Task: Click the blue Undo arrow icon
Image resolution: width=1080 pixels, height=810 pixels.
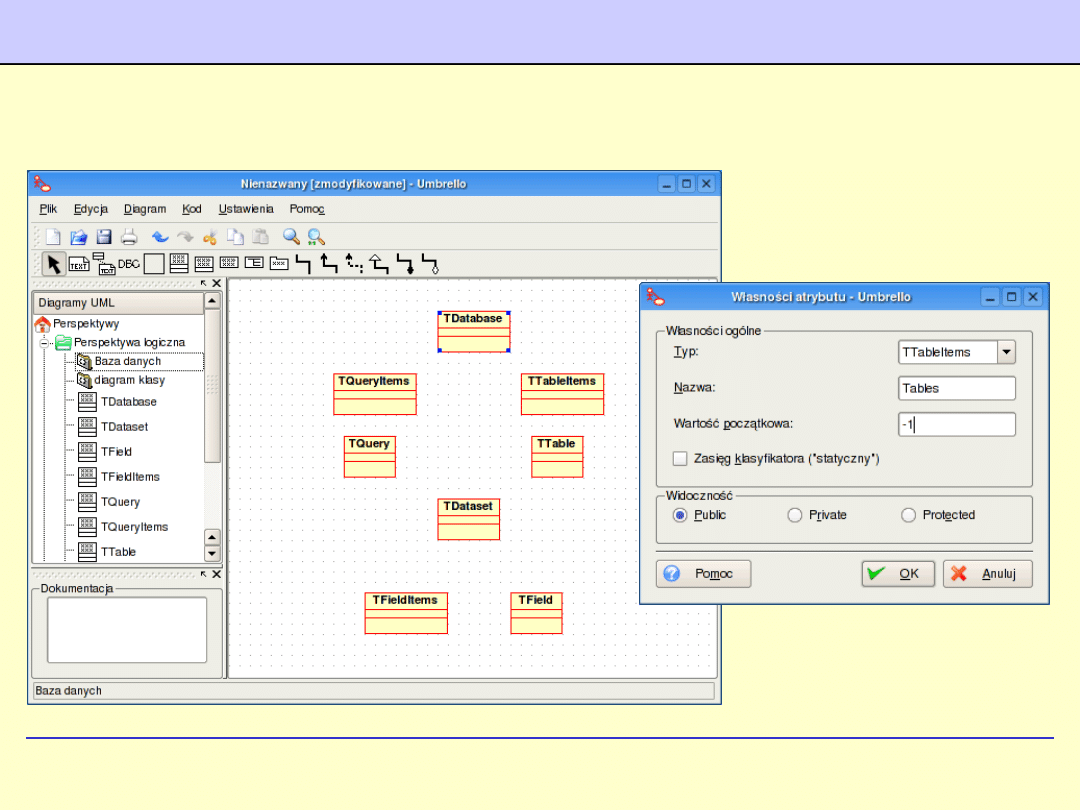Action: pos(160,237)
